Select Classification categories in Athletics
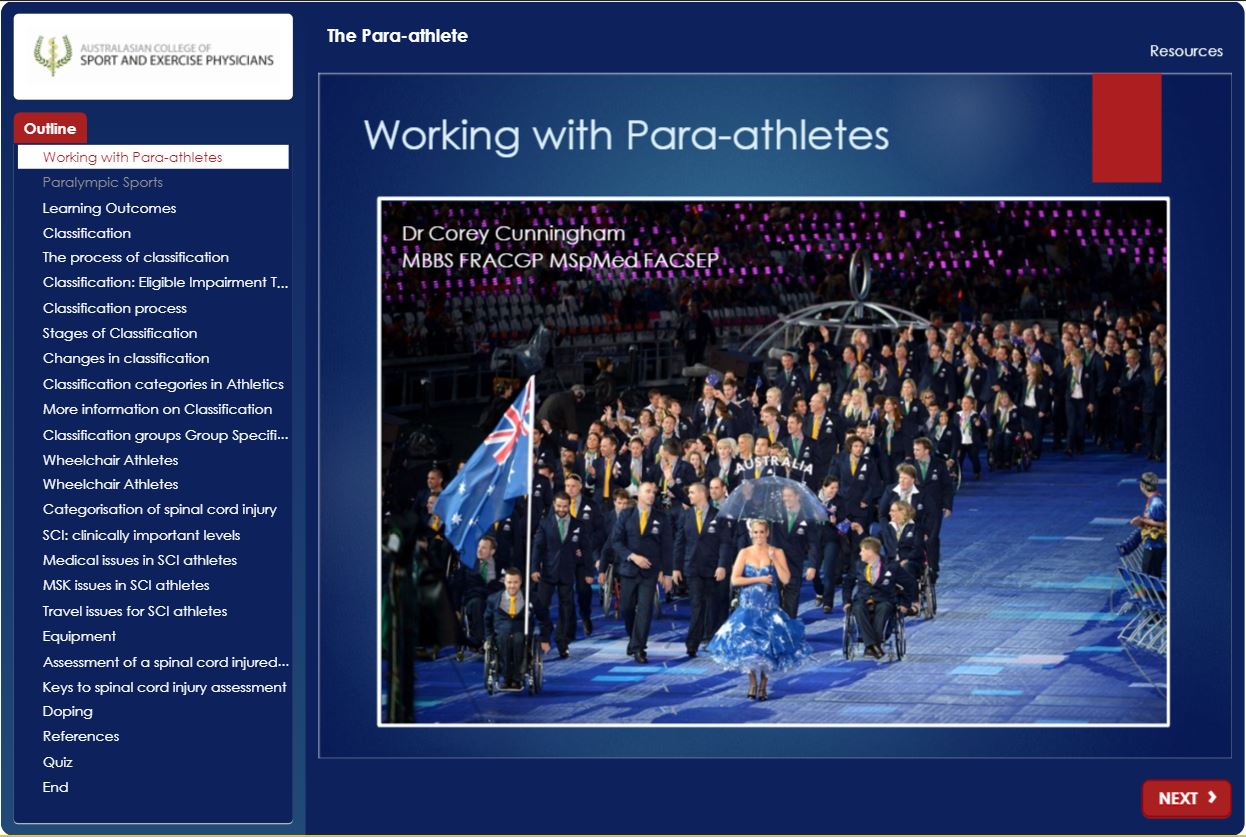The height and width of the screenshot is (837, 1246). tap(163, 384)
